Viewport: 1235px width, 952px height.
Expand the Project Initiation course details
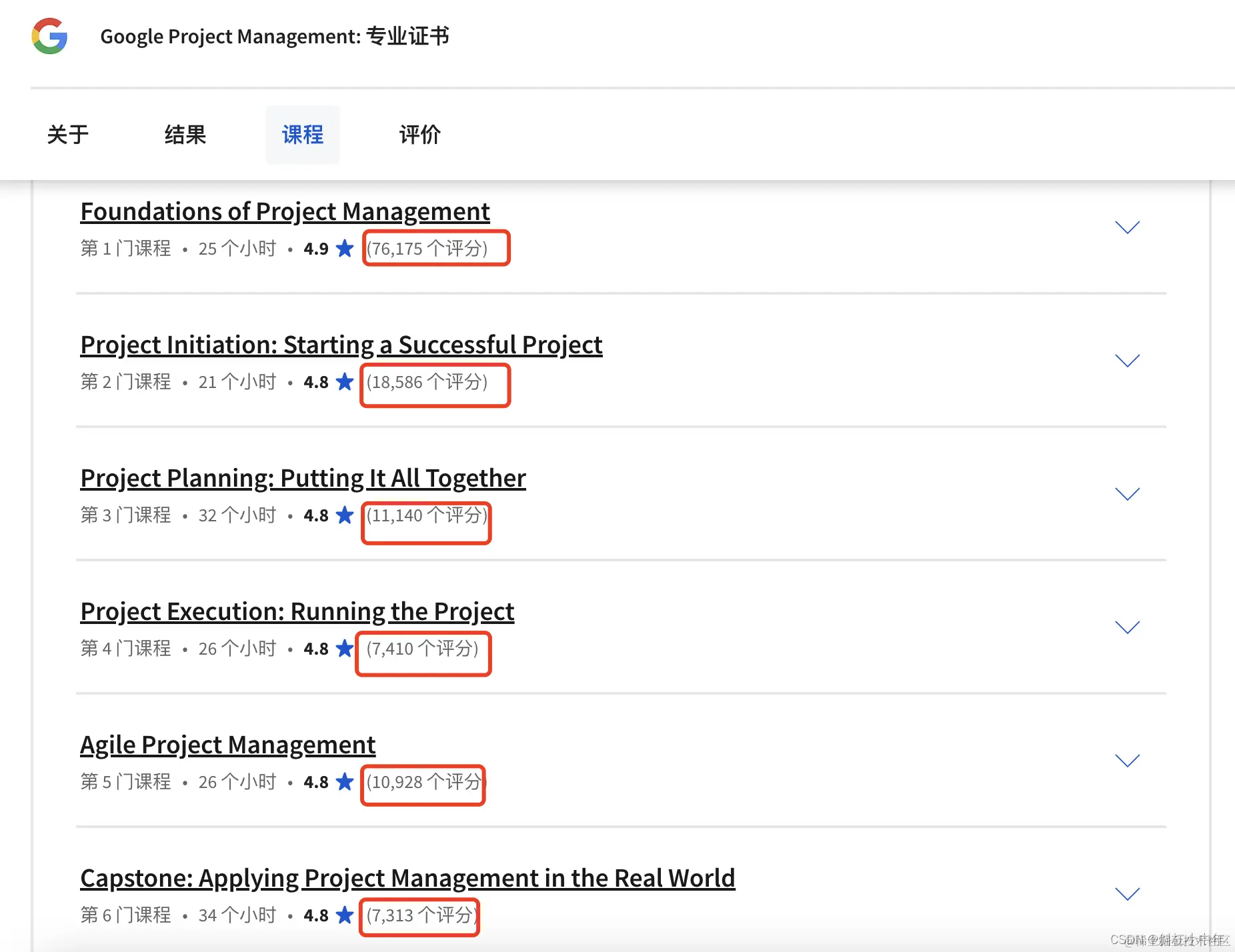click(1127, 361)
